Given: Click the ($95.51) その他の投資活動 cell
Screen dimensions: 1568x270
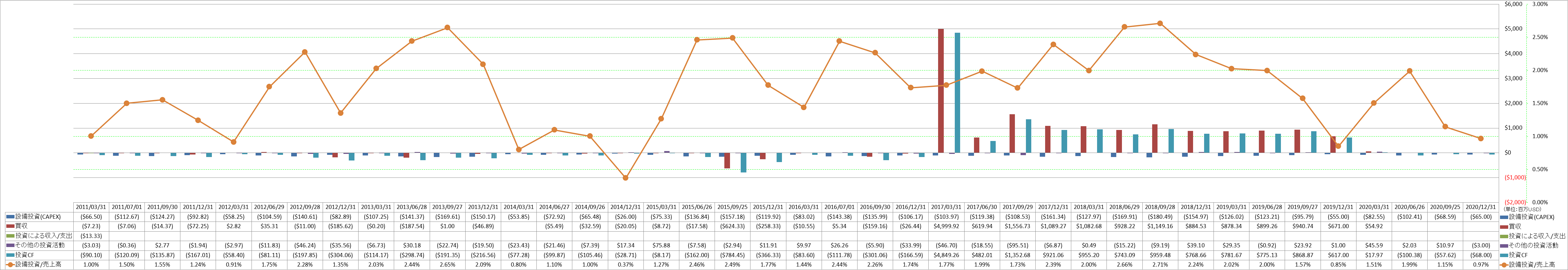Looking at the screenshot, I should [1017, 246].
